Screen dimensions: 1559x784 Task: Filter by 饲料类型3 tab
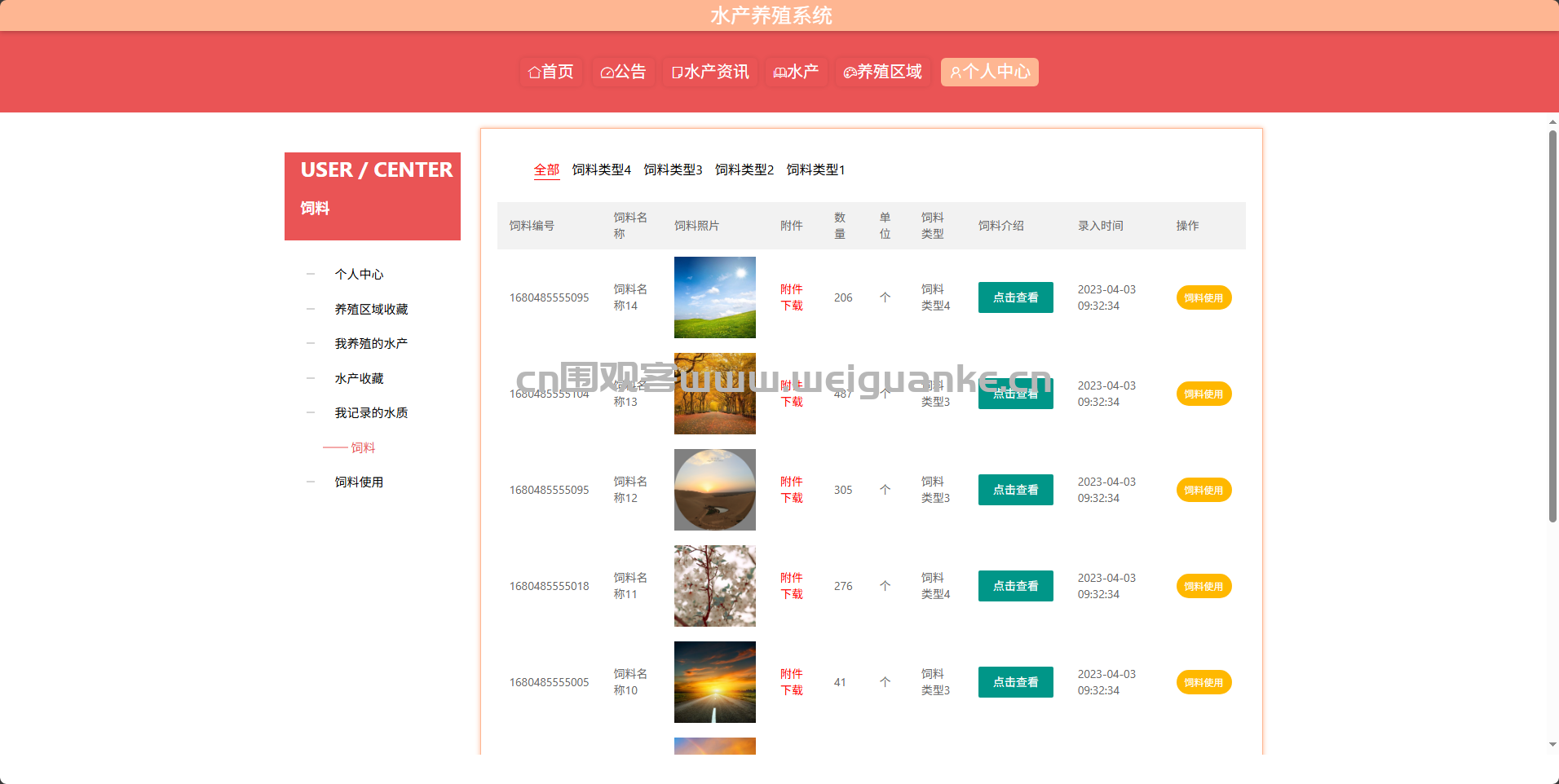(674, 170)
